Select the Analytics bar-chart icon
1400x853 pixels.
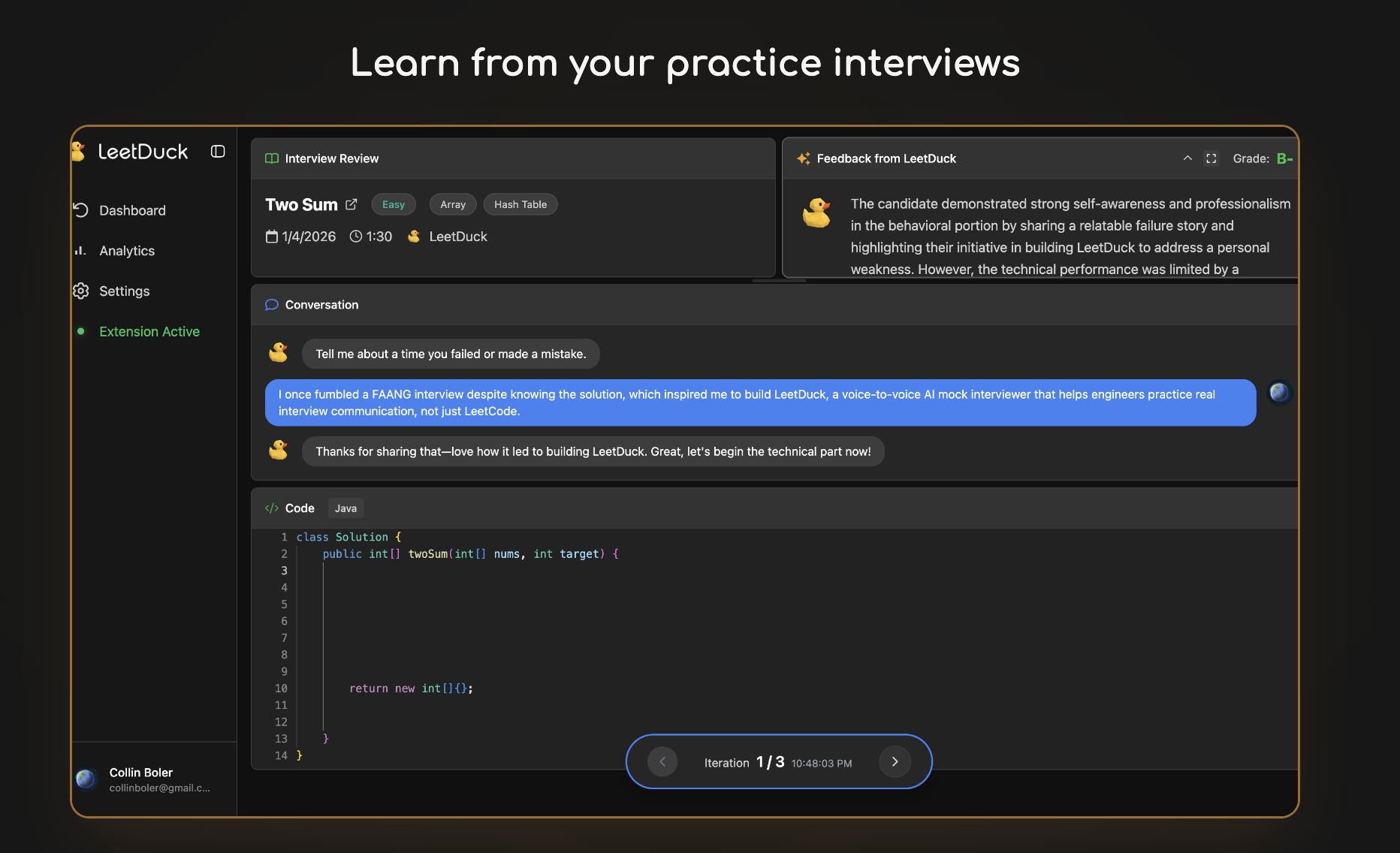pos(81,251)
